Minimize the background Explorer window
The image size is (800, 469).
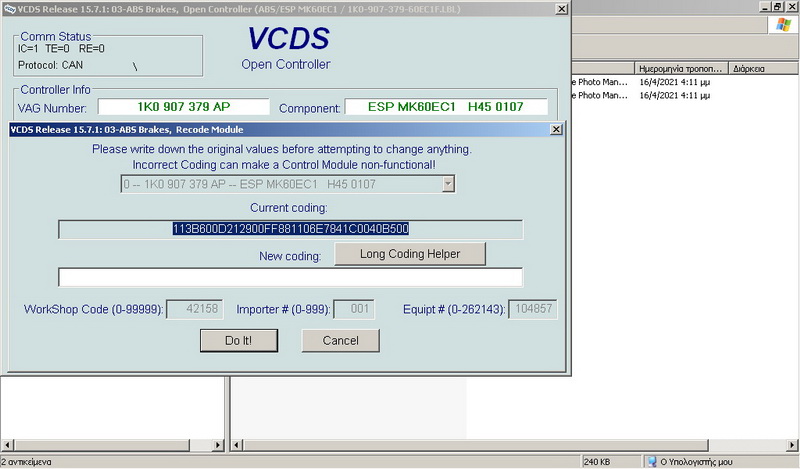tap(764, 7)
